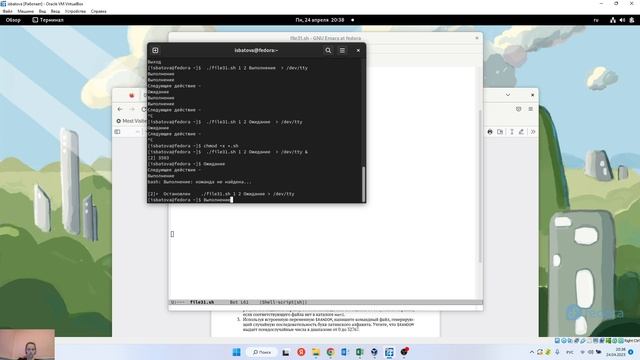Click the Windows taskbar search box
Image resolution: width=640 pixels, height=360 pixels.
click(262, 352)
